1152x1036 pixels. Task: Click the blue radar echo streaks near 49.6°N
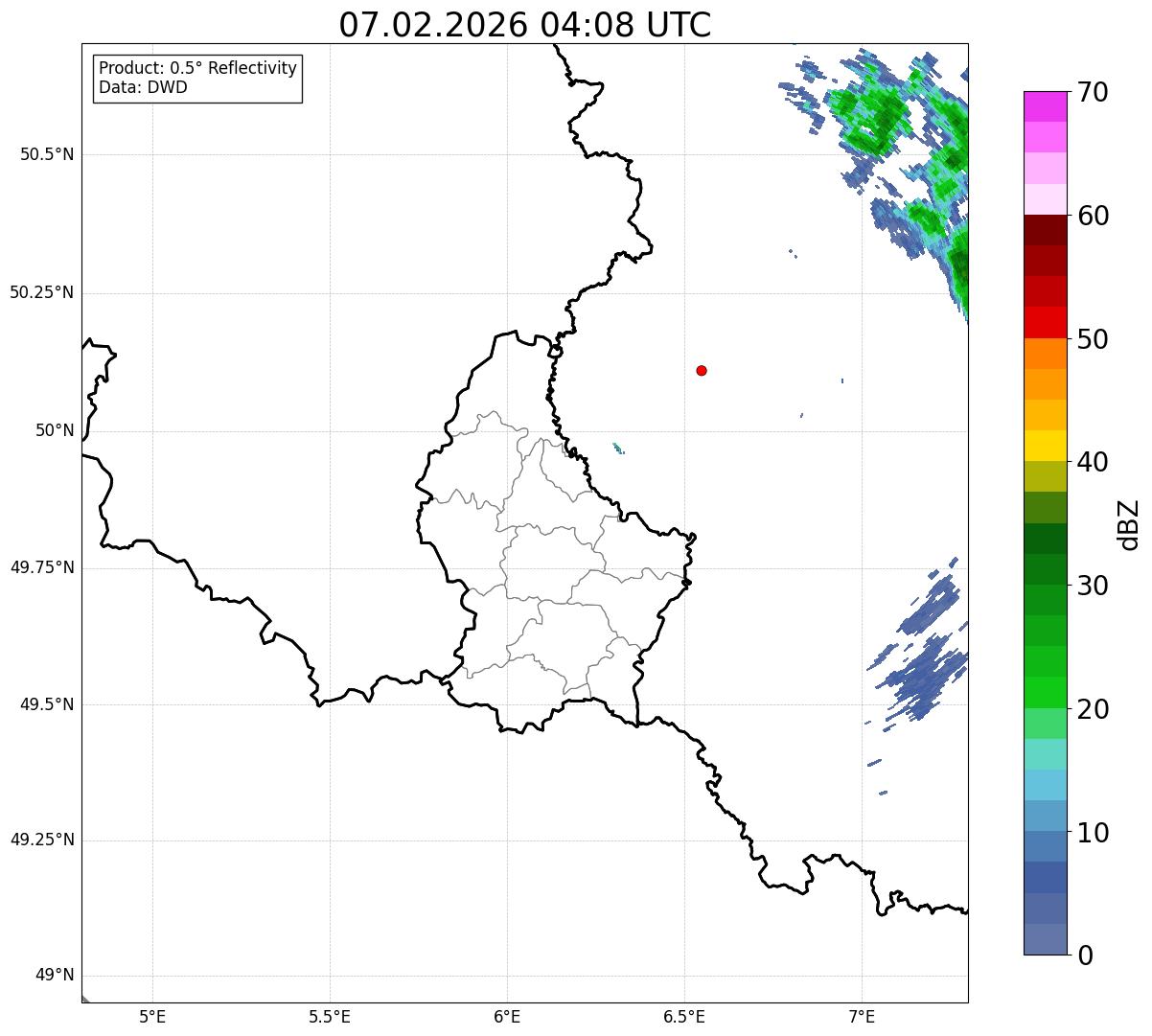point(923,661)
